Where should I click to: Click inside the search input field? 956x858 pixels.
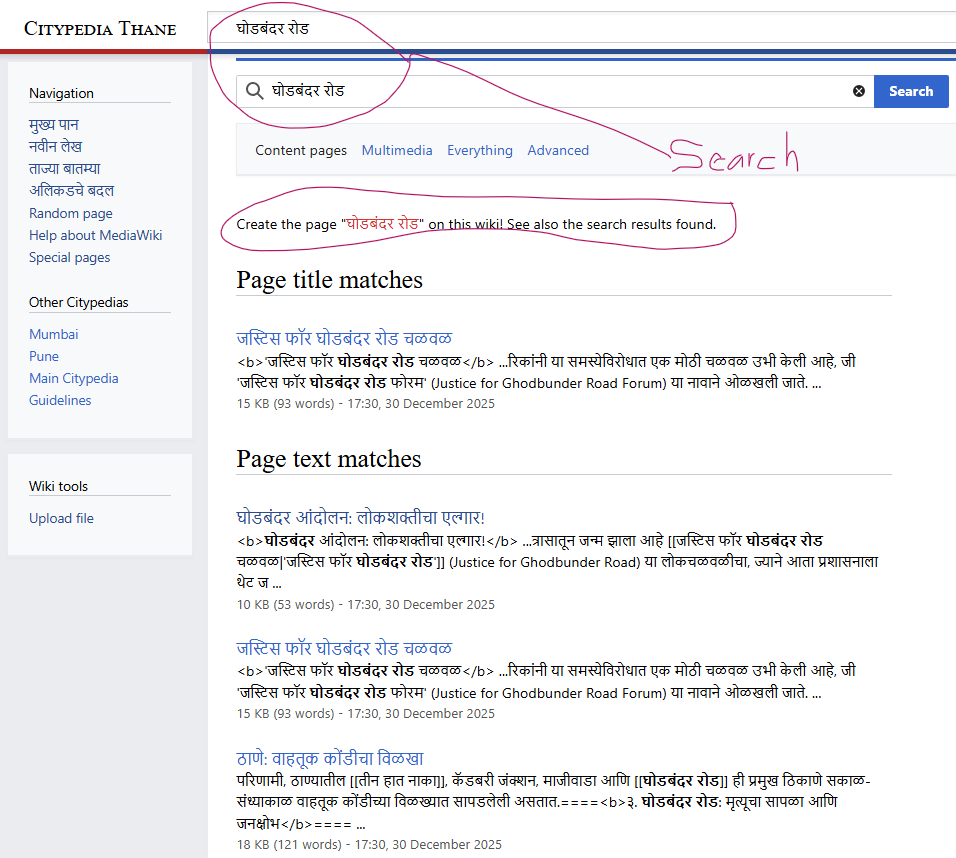(550, 91)
